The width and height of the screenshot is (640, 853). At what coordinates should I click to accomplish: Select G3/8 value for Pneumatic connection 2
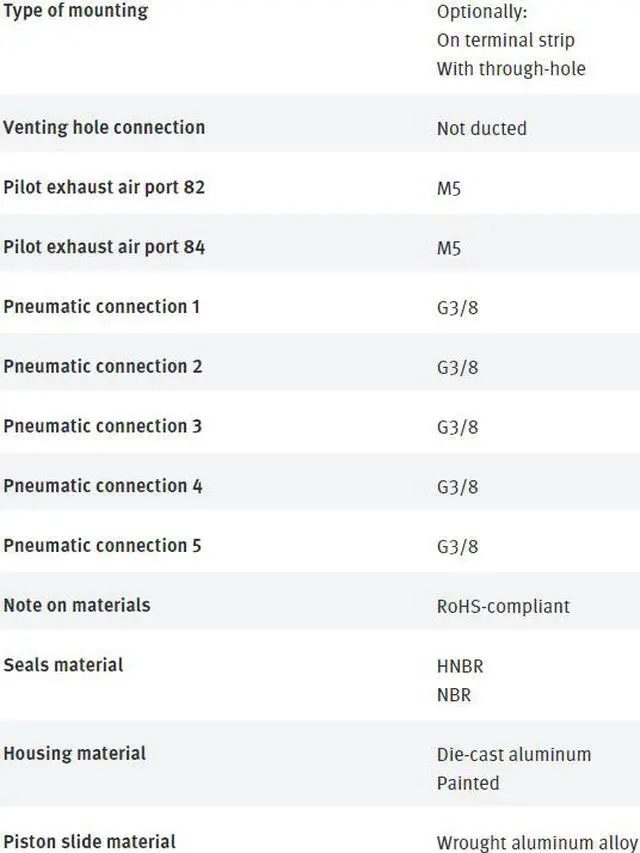[x=458, y=368]
